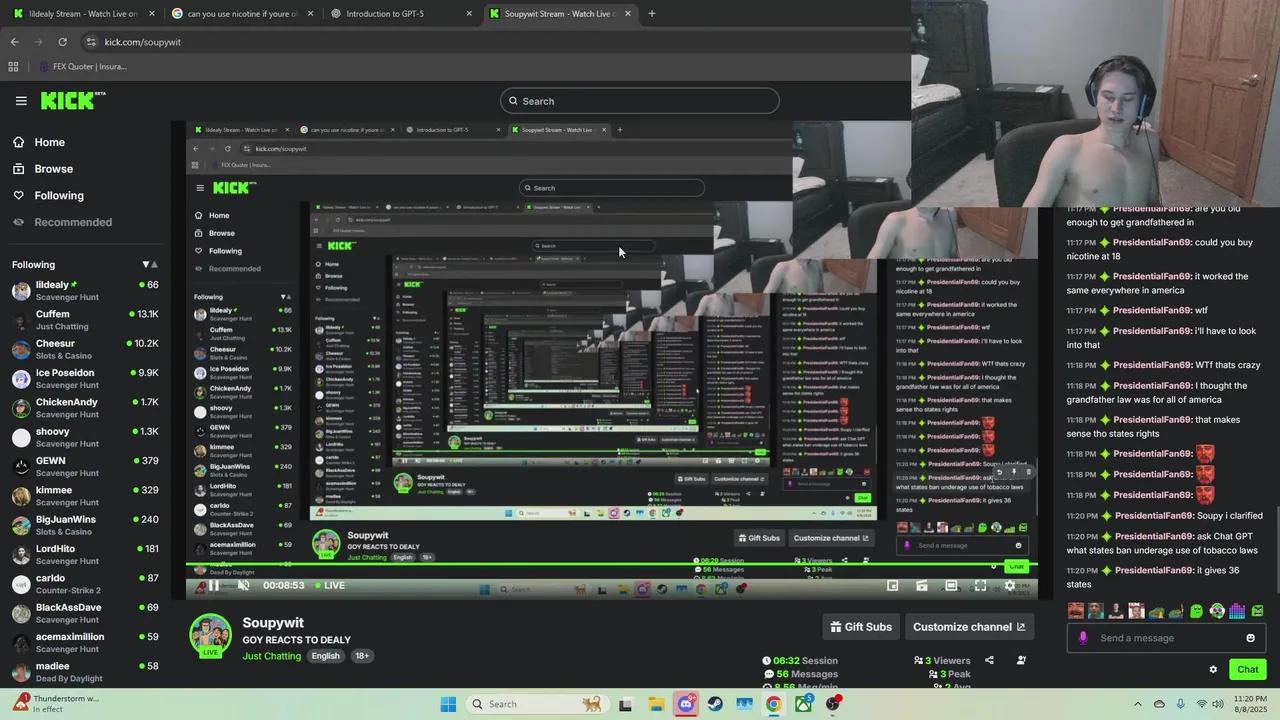Reload the current page

pyautogui.click(x=62, y=42)
